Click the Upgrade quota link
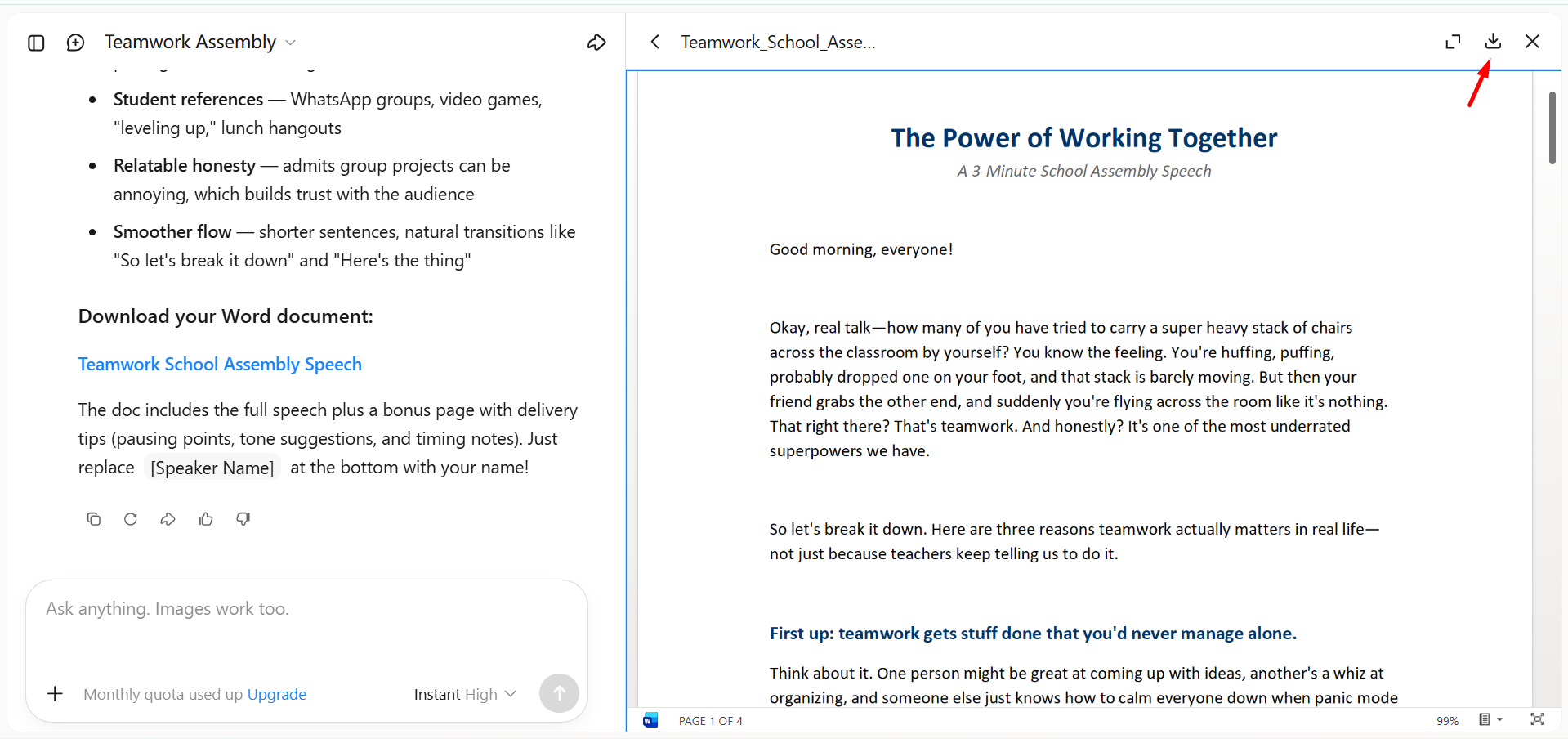 click(277, 694)
